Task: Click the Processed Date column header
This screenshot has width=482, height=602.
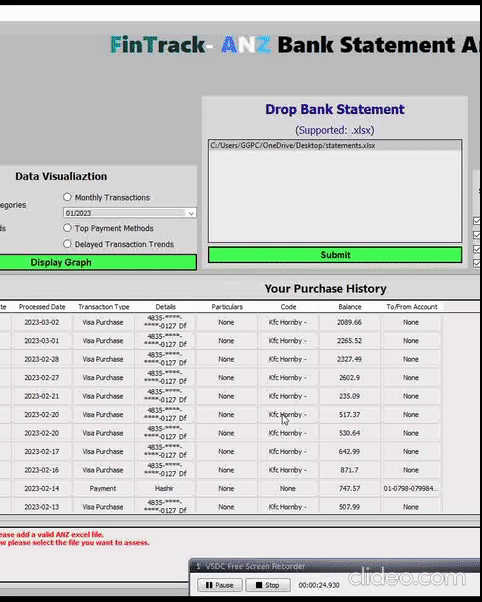Action: point(42,307)
